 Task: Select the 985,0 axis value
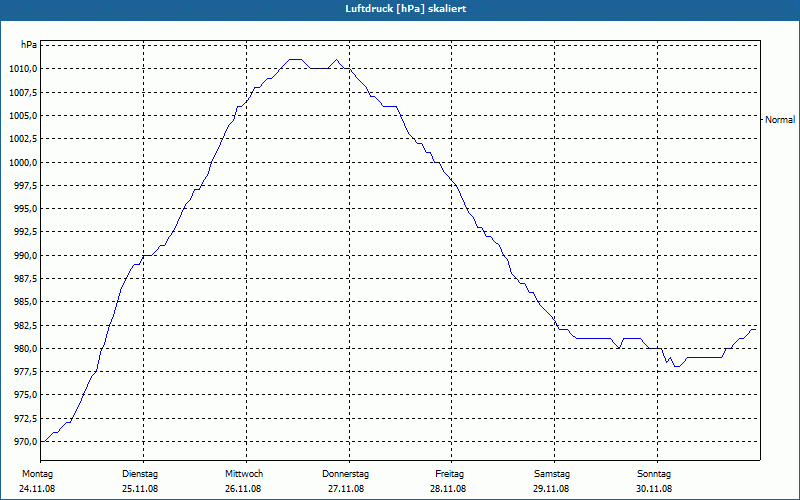tap(25, 302)
